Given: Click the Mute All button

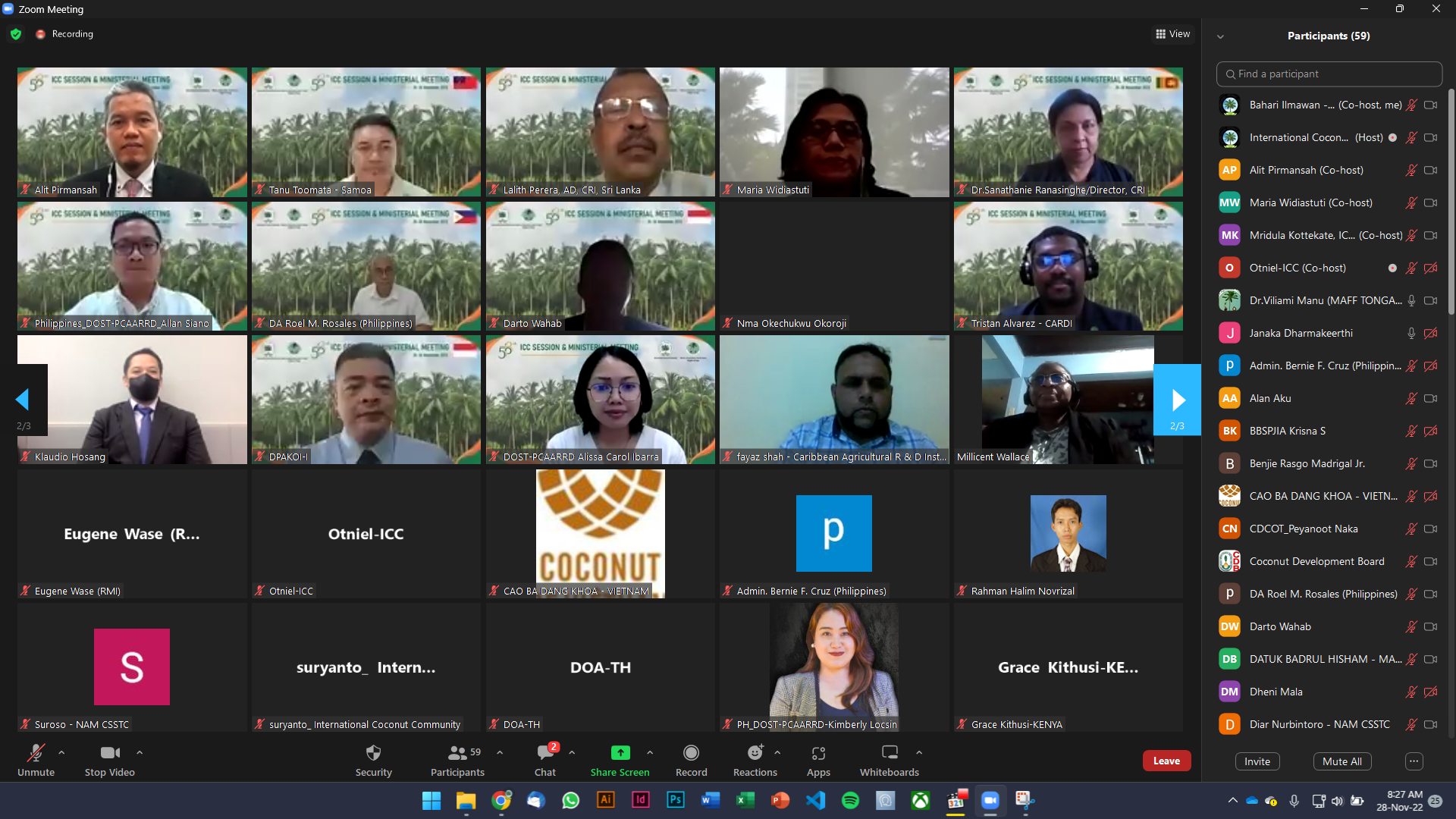Looking at the screenshot, I should tap(1341, 761).
